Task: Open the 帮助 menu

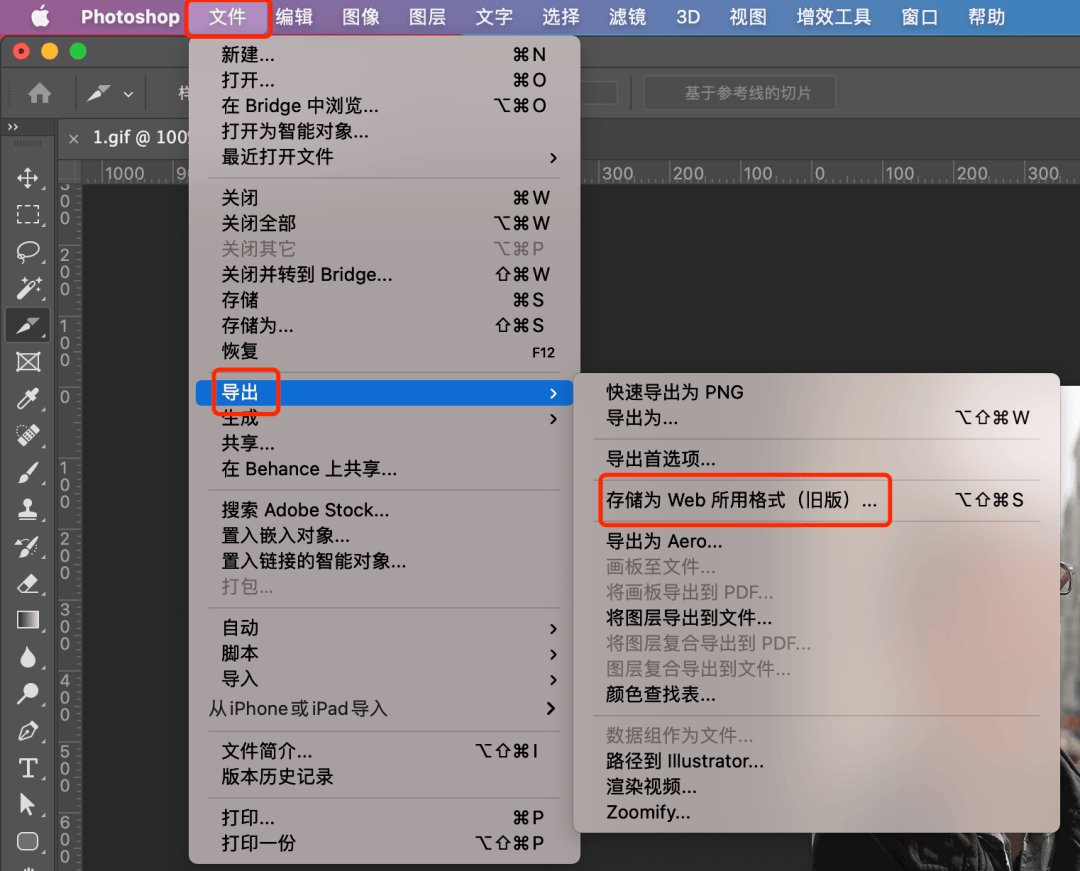Action: (986, 17)
